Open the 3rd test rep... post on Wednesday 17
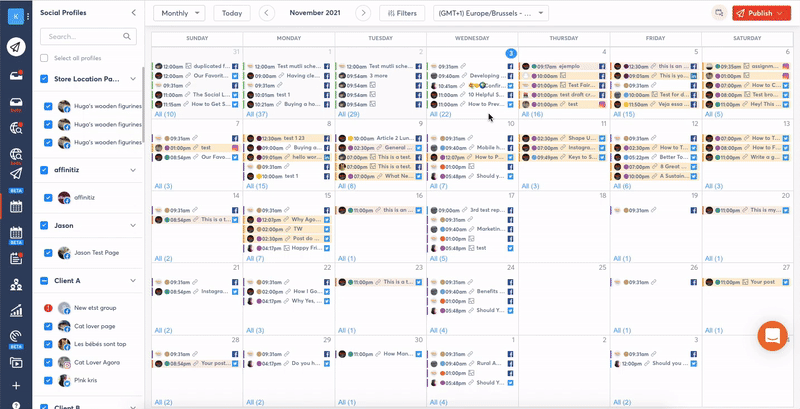 (x=471, y=210)
